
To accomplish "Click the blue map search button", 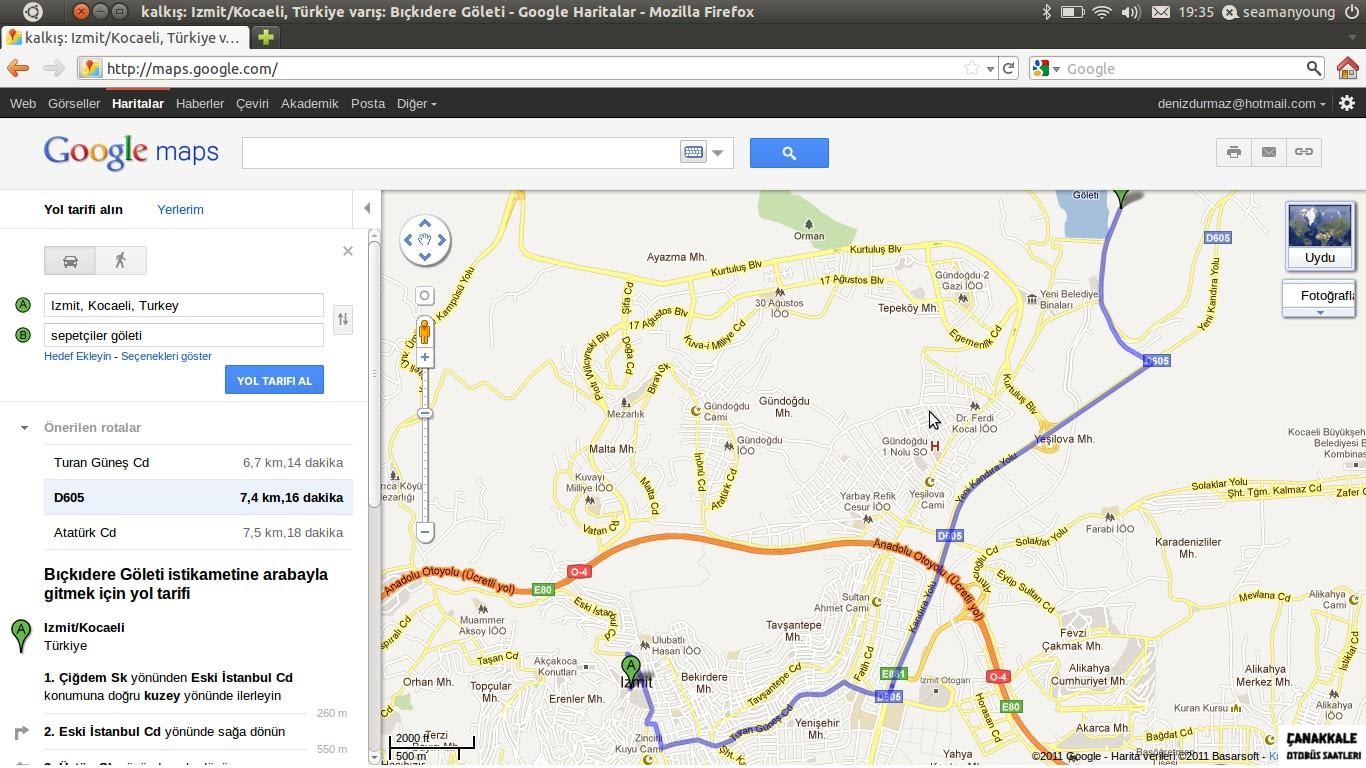I will [x=789, y=153].
